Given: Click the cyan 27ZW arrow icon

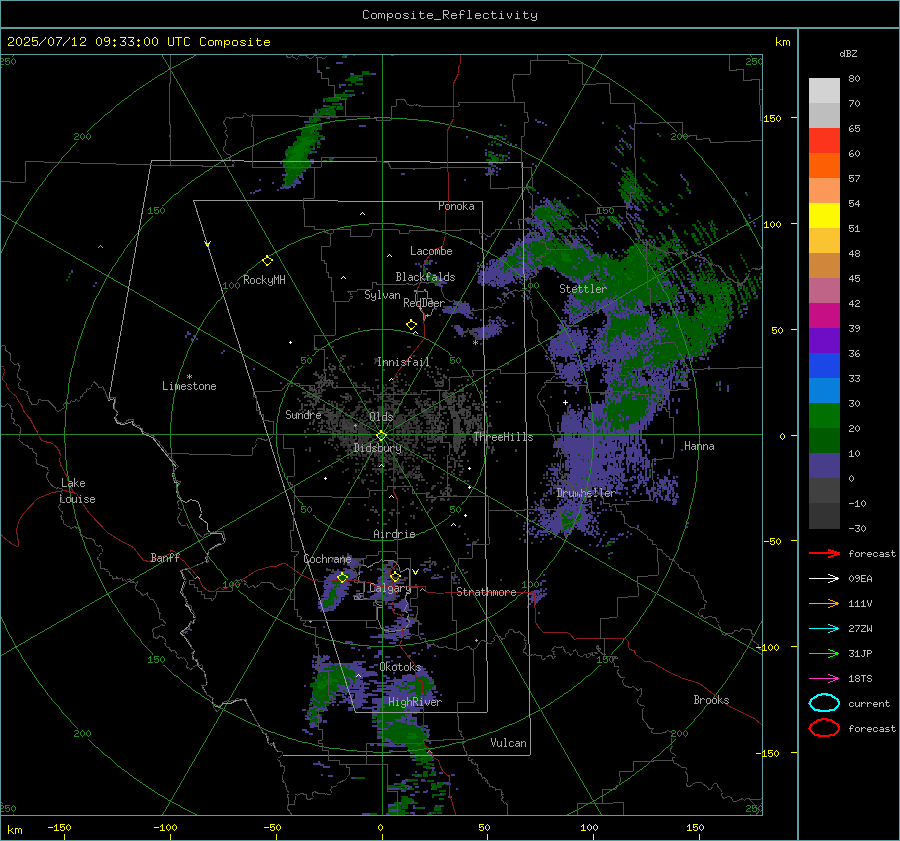Looking at the screenshot, I should point(824,628).
